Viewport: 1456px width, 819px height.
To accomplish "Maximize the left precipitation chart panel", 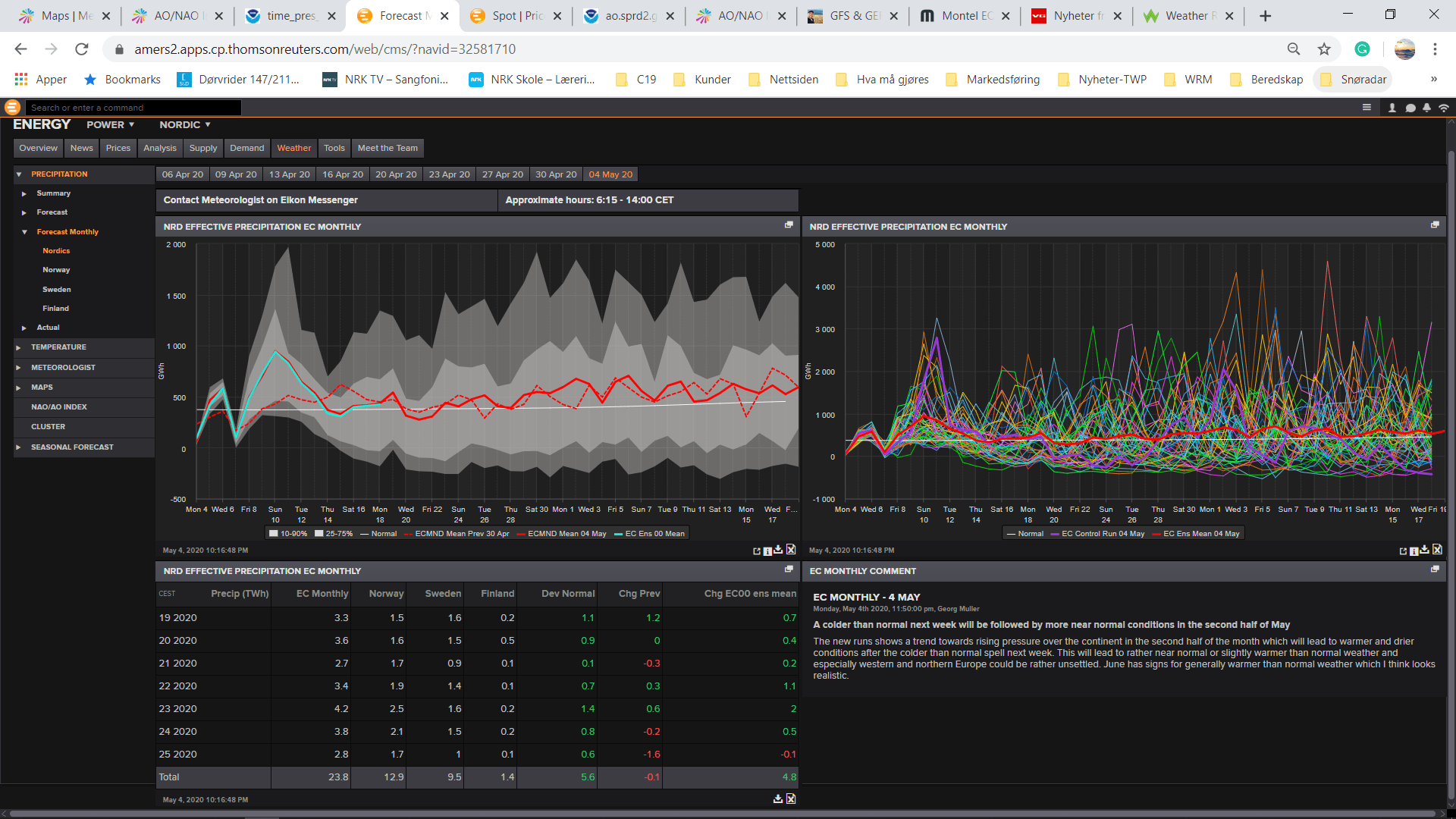I will [x=789, y=225].
